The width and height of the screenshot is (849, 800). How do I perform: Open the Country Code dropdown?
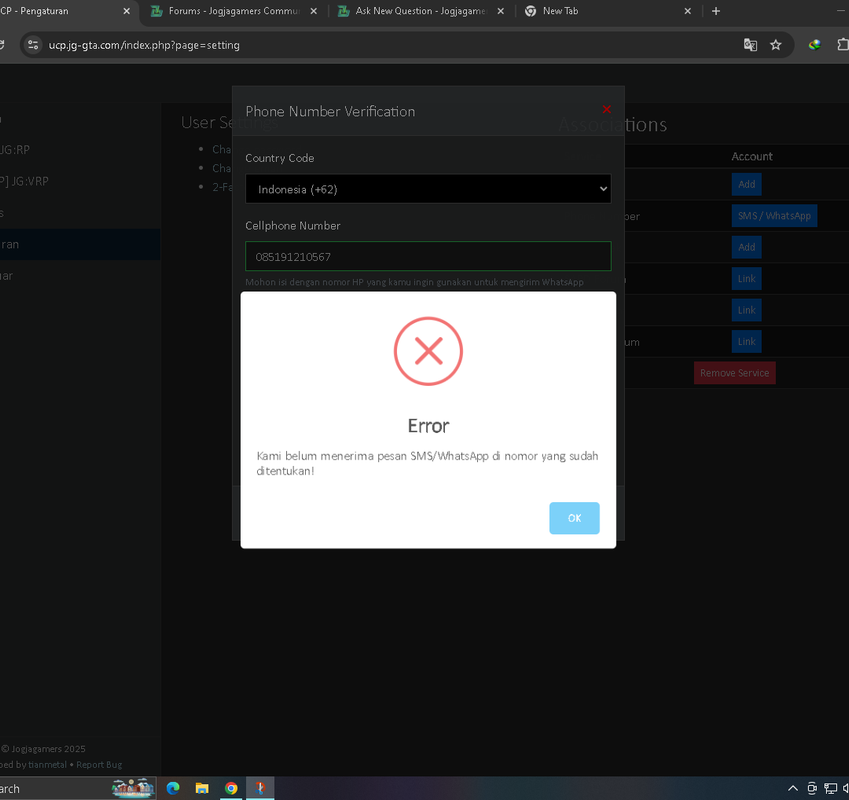pos(428,189)
